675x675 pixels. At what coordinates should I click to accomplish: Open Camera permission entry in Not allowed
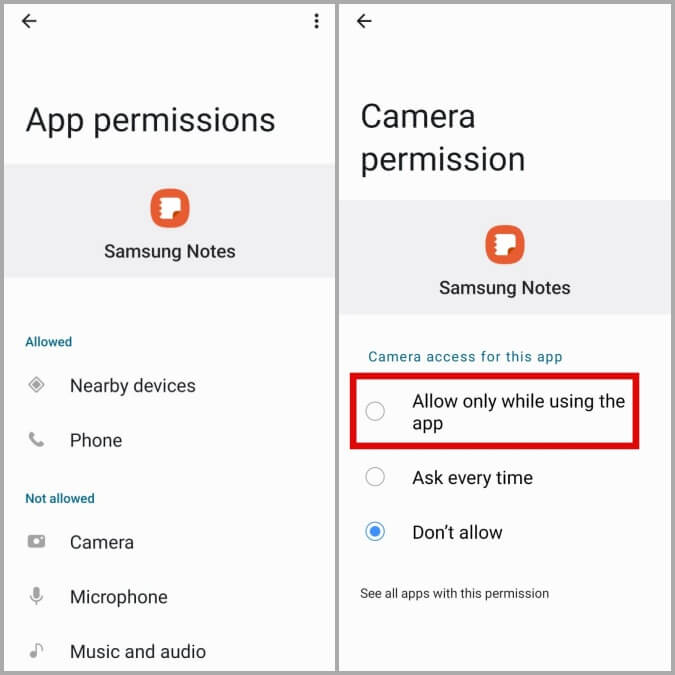click(170, 542)
